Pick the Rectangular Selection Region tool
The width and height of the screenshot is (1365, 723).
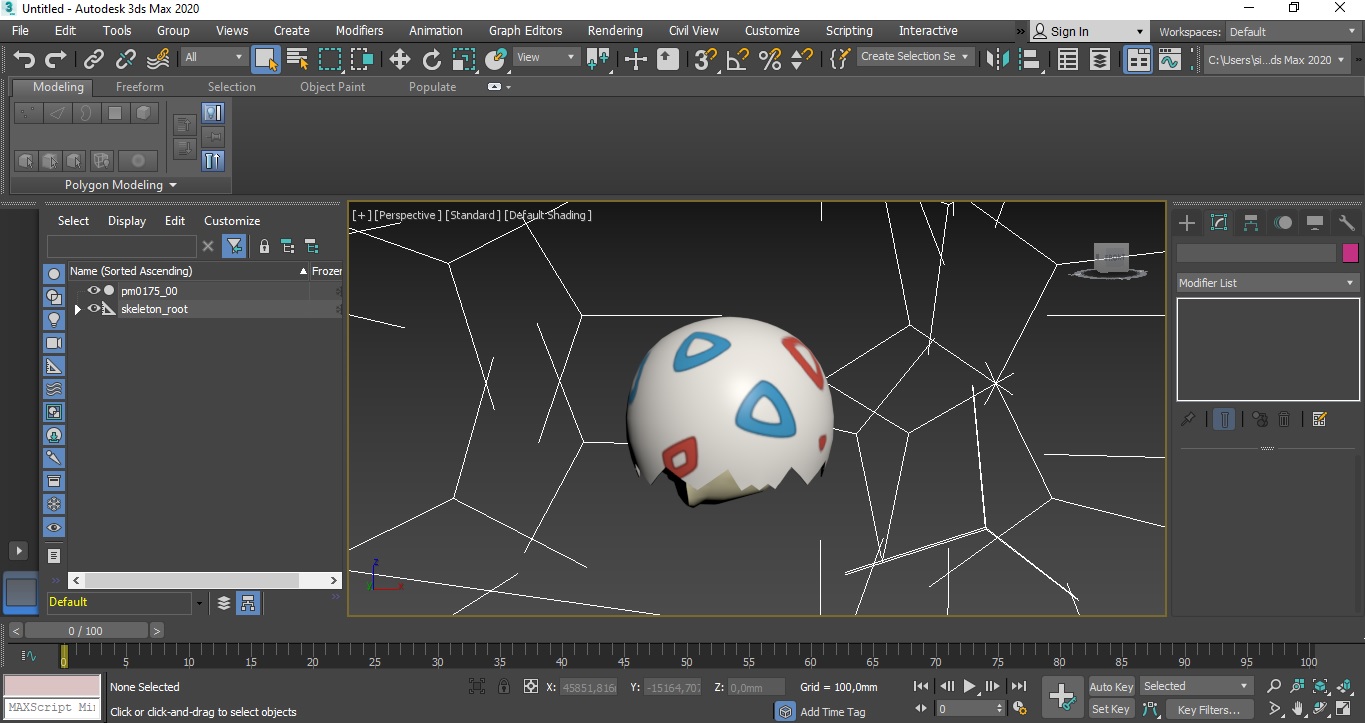(x=330, y=59)
